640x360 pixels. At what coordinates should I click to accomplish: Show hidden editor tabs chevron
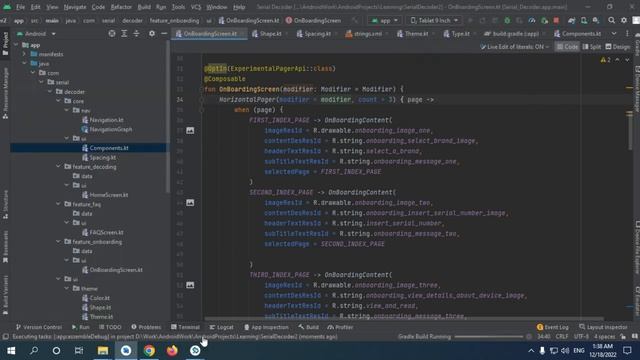coord(614,33)
